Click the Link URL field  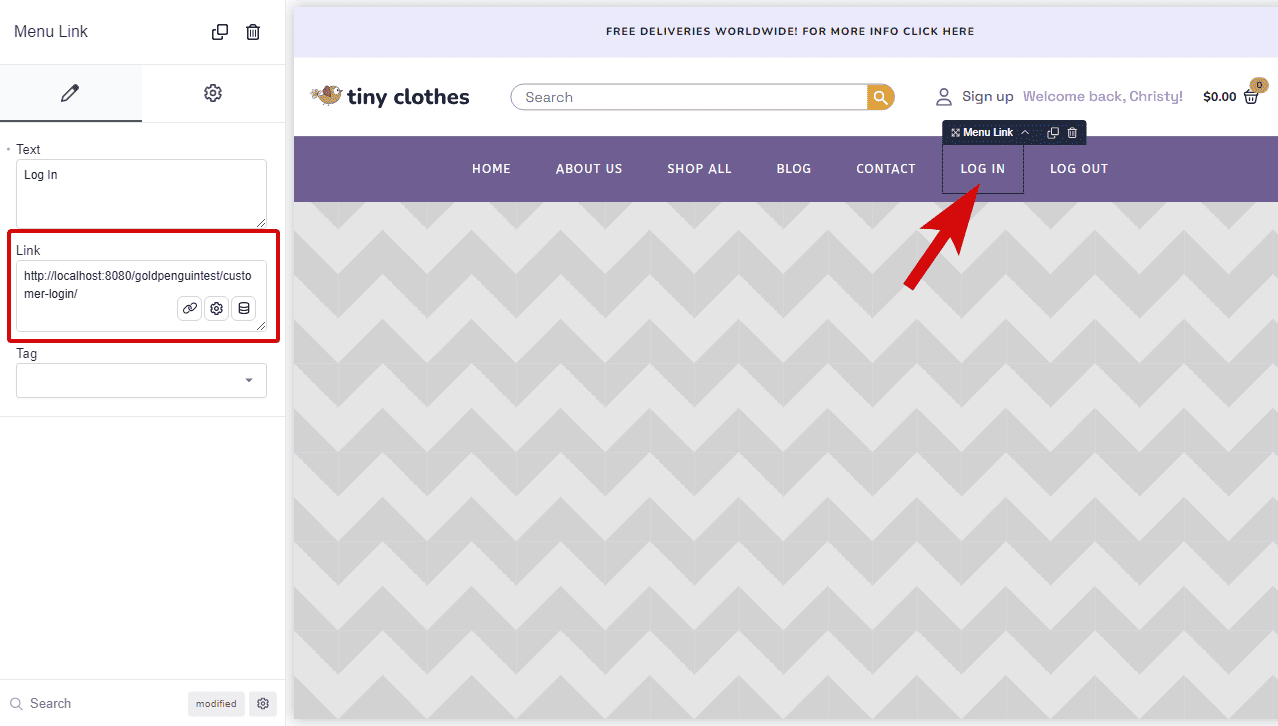141,296
